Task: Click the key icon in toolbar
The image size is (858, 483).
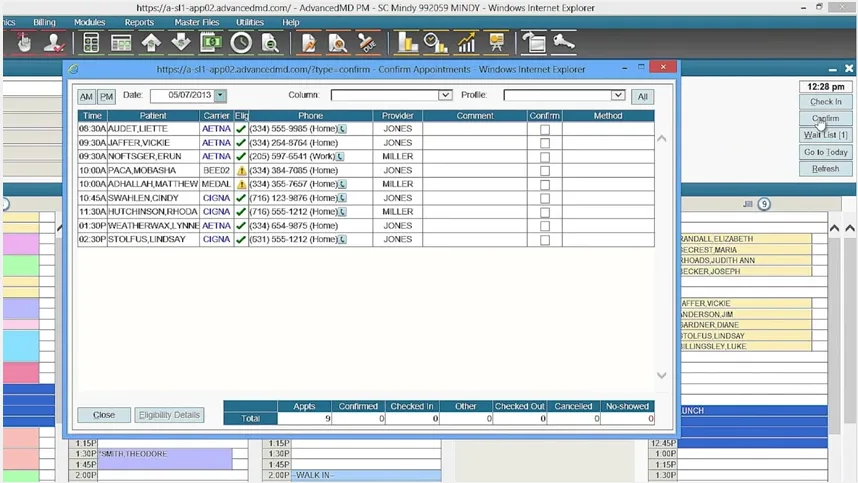Action: [564, 43]
